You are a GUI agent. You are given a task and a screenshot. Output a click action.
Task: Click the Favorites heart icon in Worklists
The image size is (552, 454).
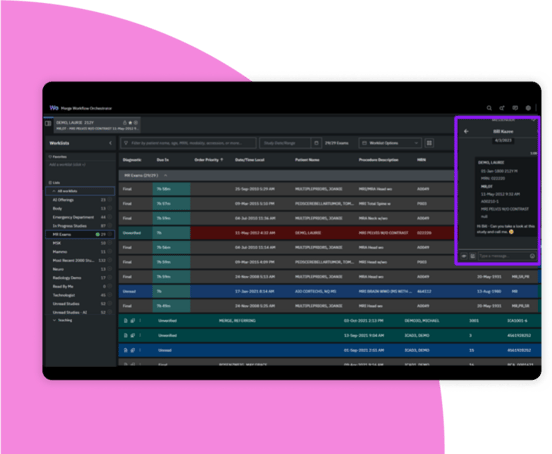[50, 157]
